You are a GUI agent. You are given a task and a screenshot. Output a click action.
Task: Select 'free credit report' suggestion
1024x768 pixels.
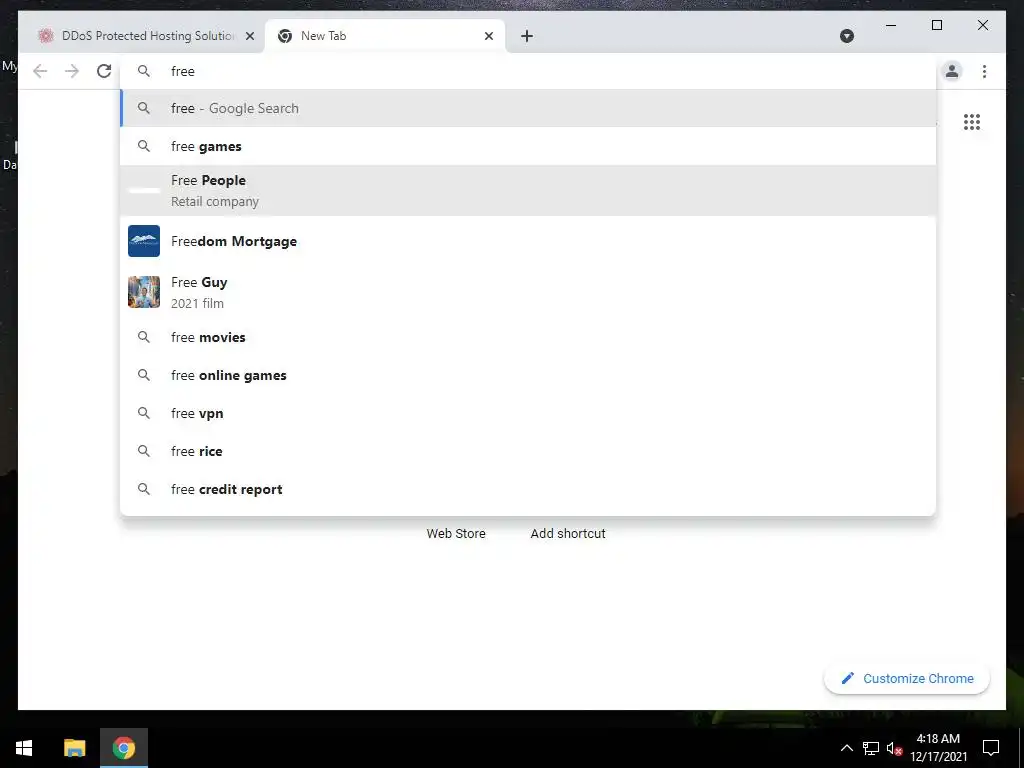[x=528, y=489]
